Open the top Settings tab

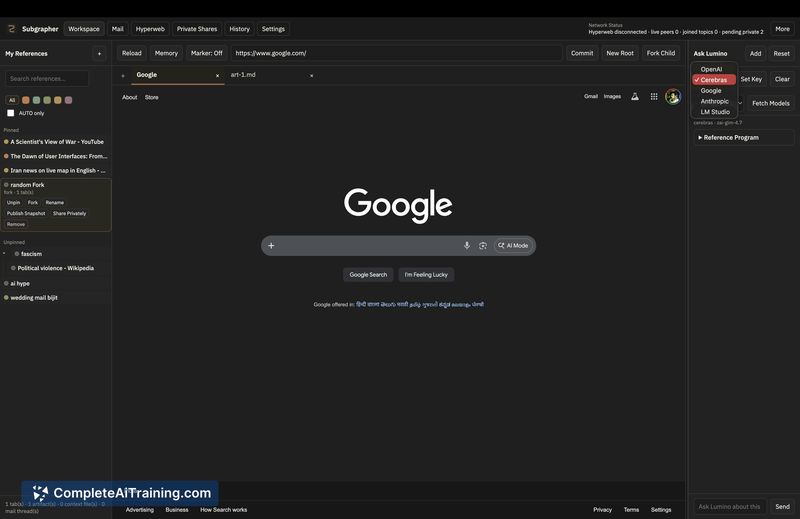click(273, 29)
